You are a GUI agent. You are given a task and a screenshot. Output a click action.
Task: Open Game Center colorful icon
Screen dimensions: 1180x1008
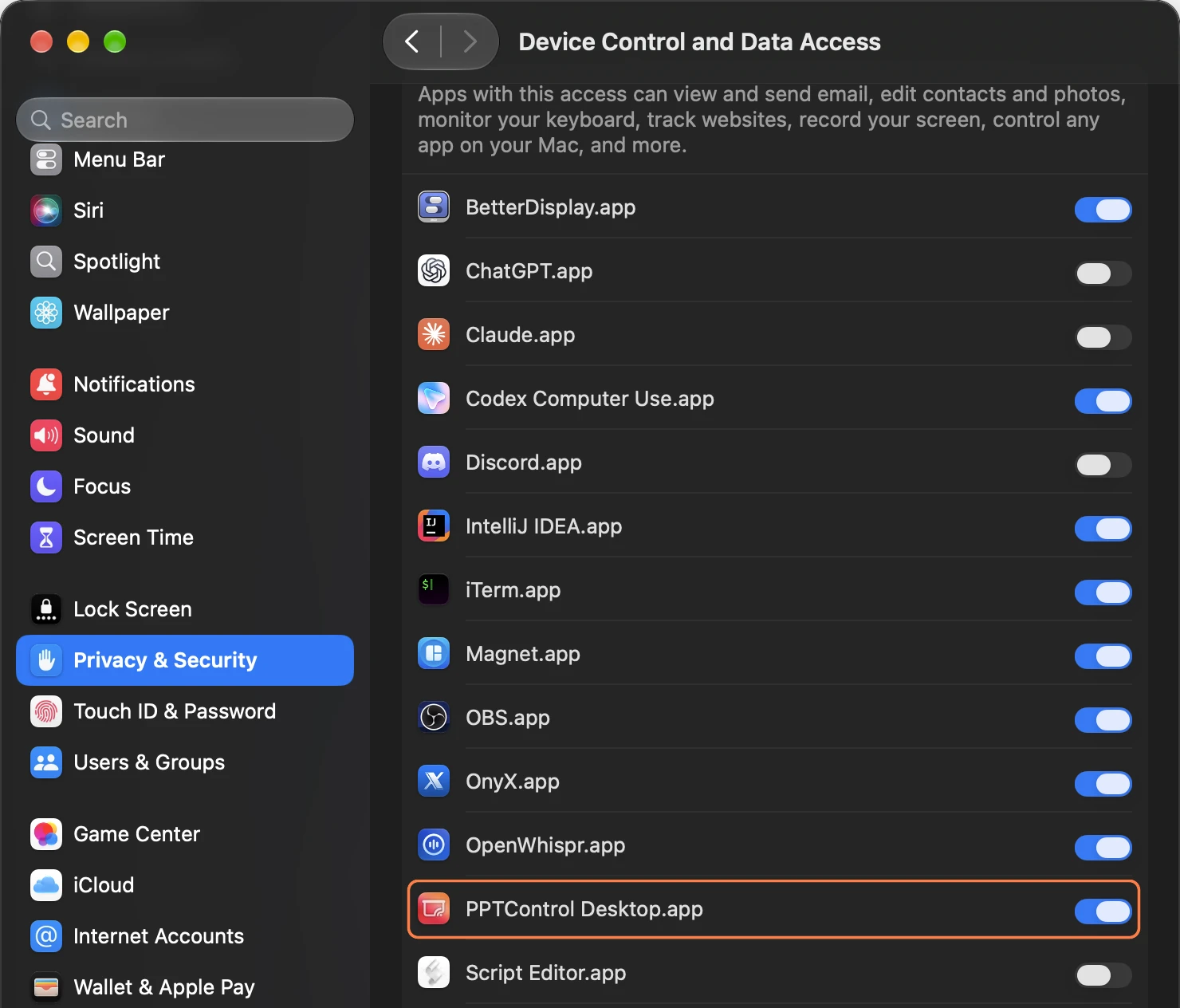coord(46,834)
